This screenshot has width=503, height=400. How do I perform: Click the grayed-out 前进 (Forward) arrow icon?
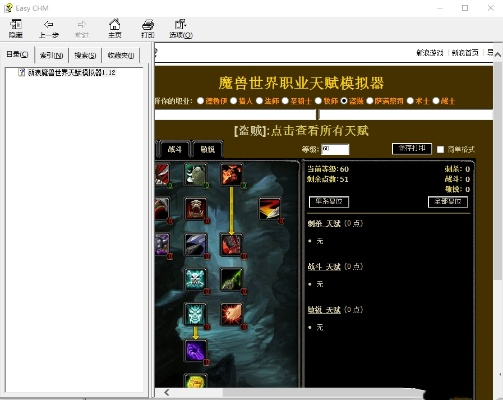82,25
